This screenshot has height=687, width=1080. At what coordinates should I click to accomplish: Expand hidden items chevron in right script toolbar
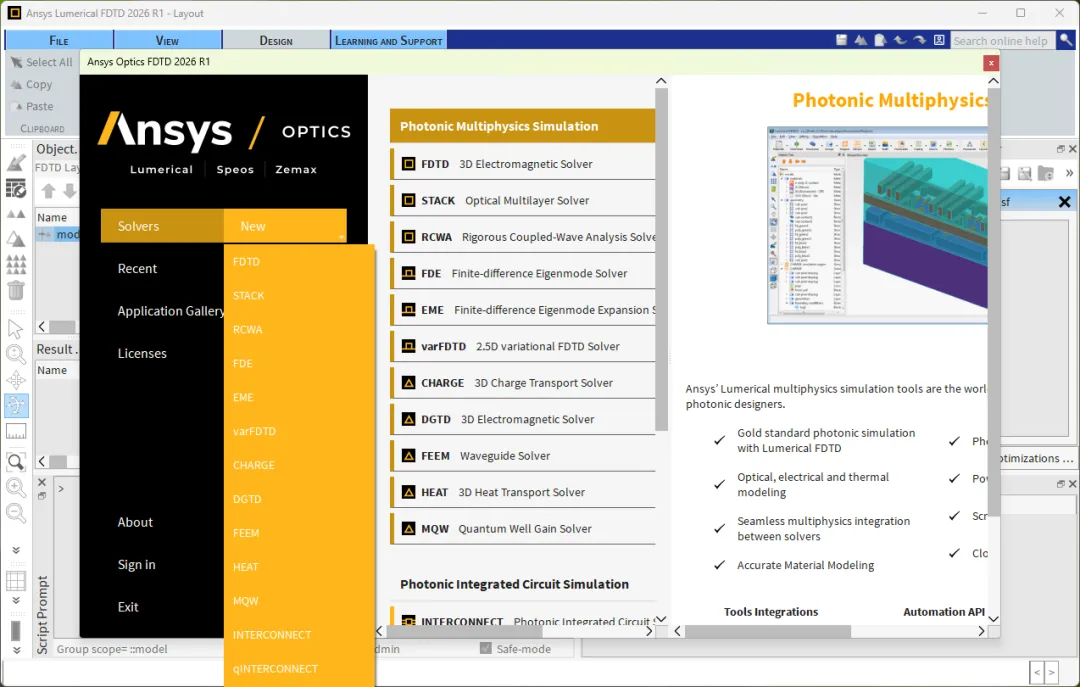tap(1069, 173)
